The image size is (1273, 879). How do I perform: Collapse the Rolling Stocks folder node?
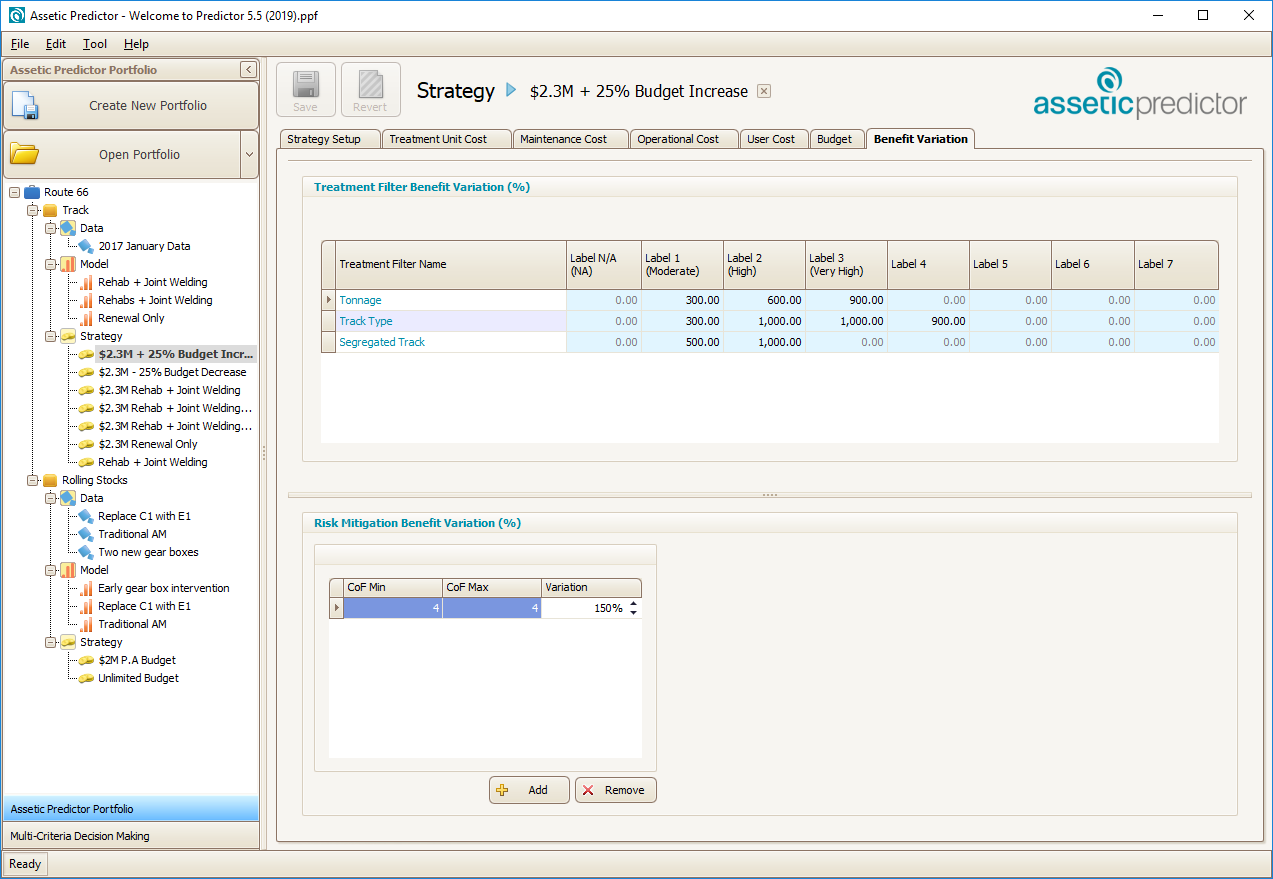(32, 480)
